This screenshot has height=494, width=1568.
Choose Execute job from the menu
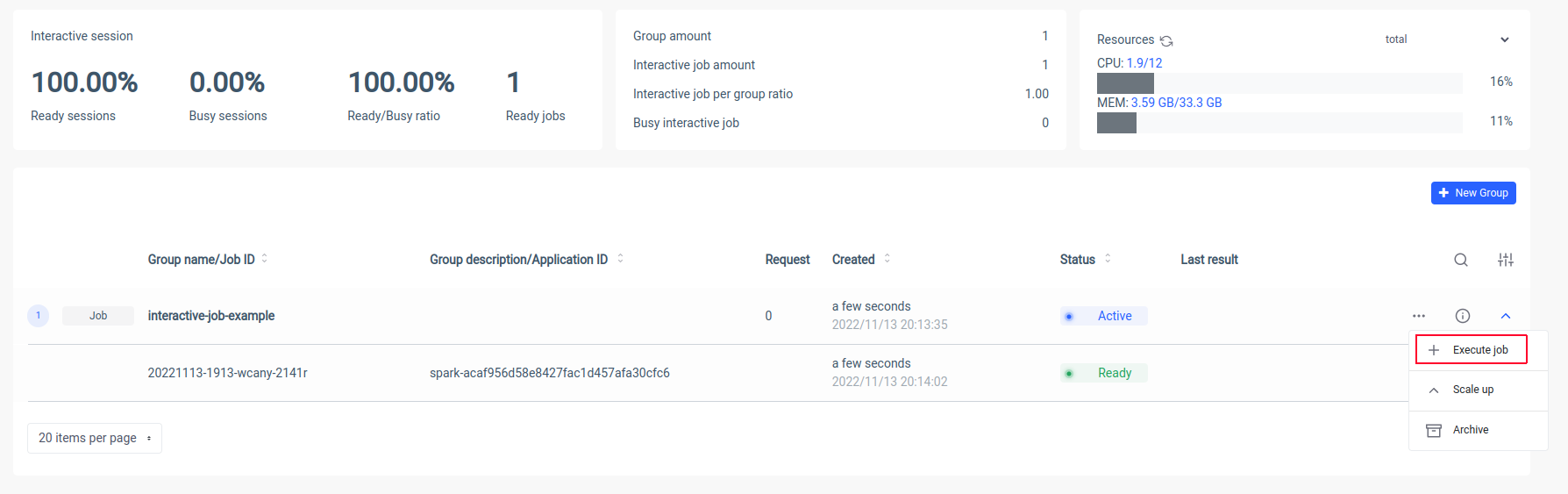[1472, 349]
